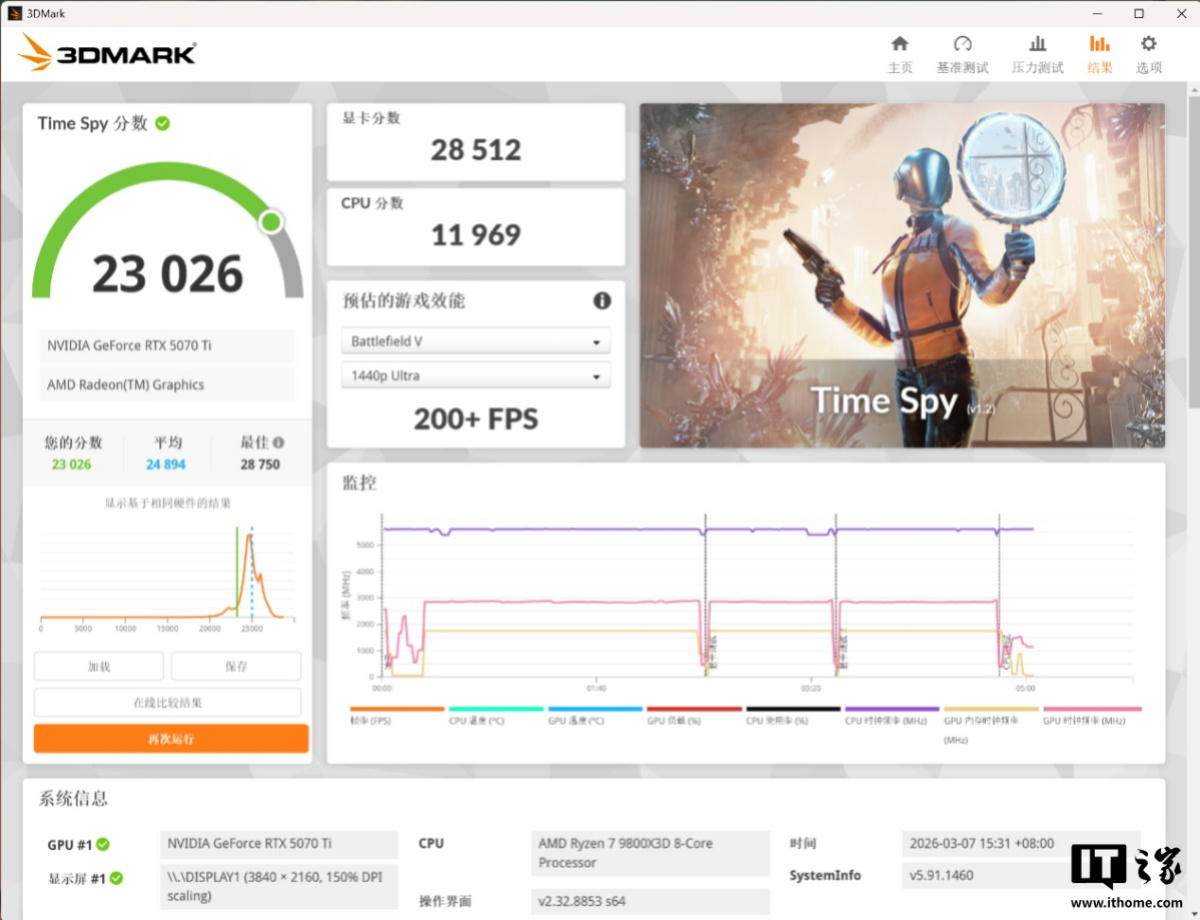Image resolution: width=1200 pixels, height=920 pixels.
Task: Click the score gauge knob
Action: 270,221
